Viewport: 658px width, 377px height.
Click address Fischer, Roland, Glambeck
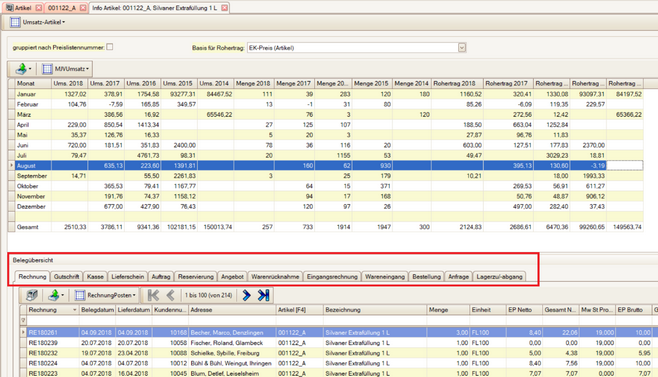pyautogui.click(x=227, y=343)
